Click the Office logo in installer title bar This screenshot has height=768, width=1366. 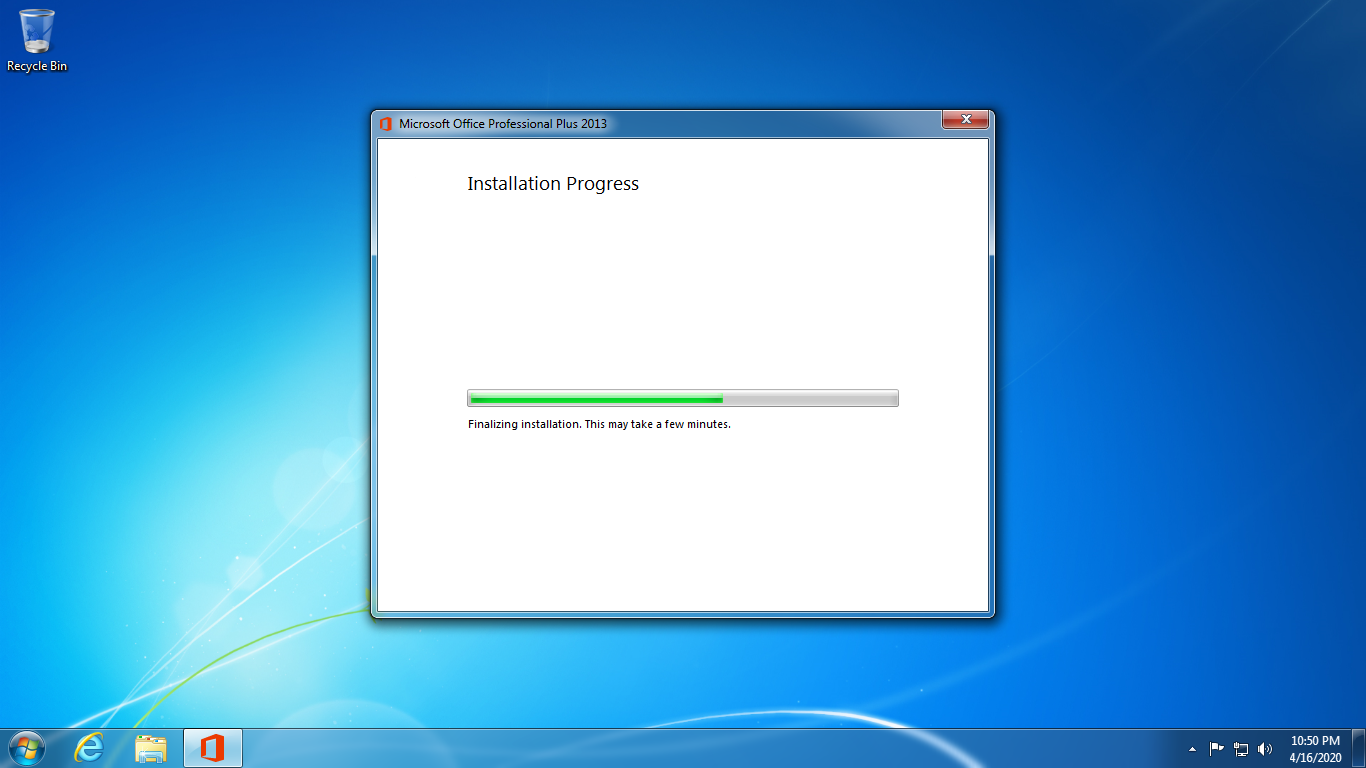click(x=385, y=124)
